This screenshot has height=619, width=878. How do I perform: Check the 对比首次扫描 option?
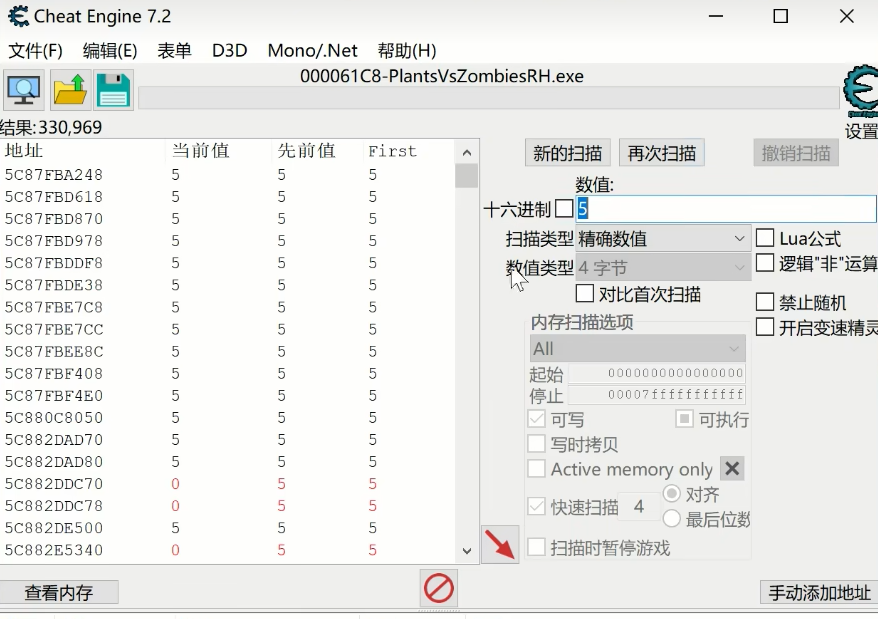(585, 294)
